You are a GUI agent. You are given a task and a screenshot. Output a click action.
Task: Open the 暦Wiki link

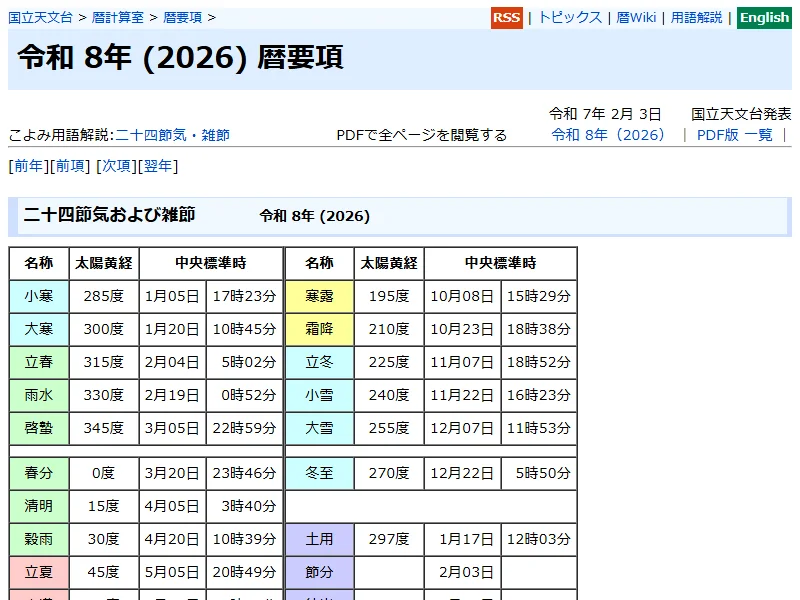636,17
